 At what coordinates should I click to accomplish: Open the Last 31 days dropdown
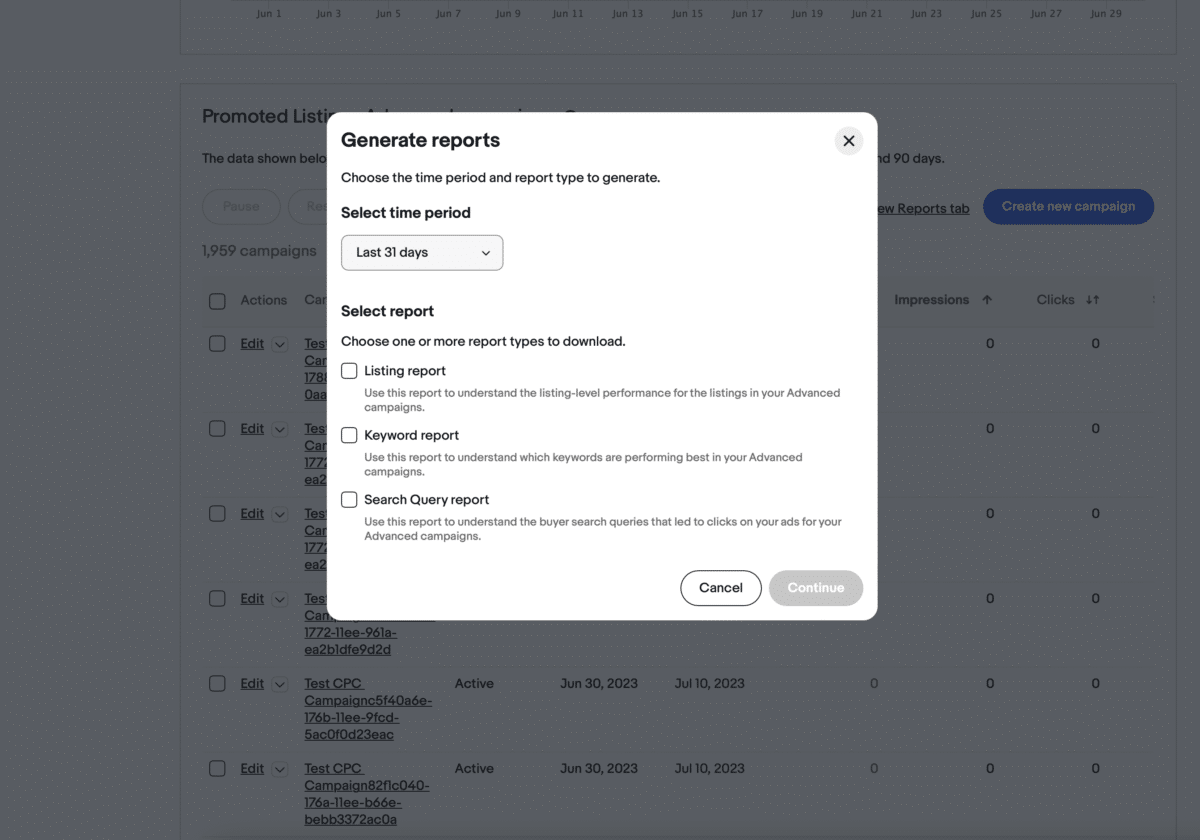pos(422,253)
